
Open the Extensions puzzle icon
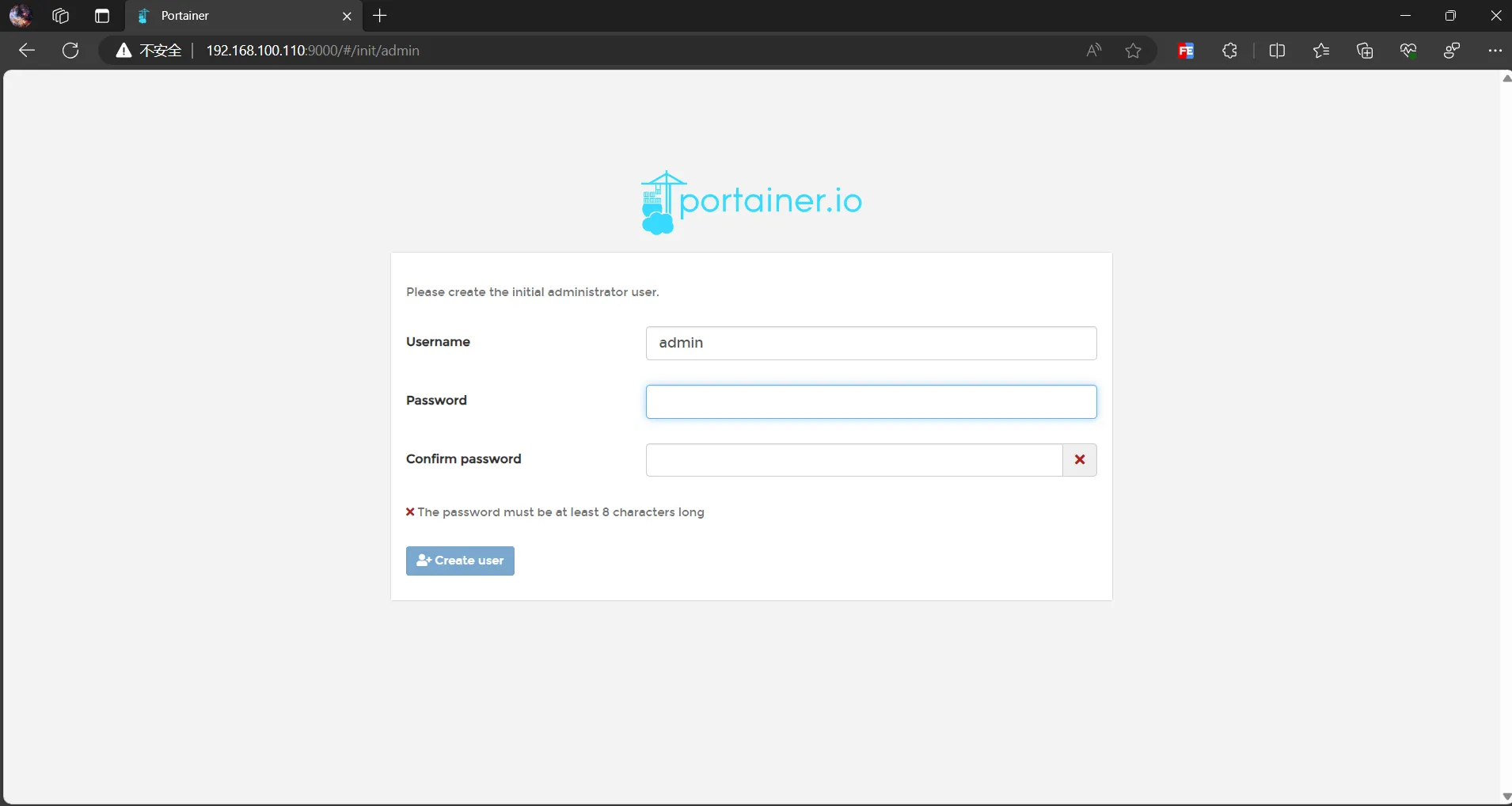click(1229, 51)
